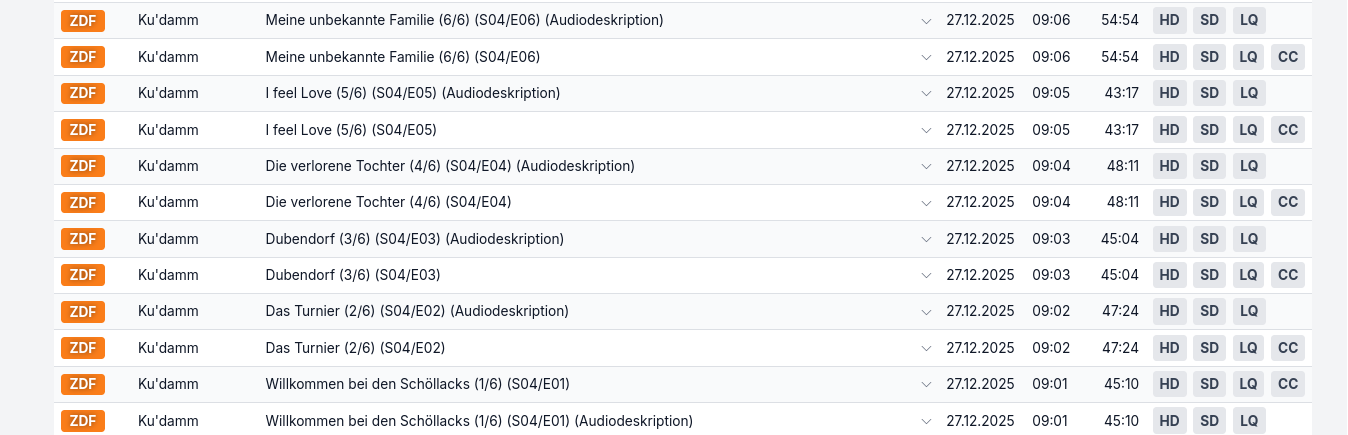
Task: Open subtitles CC for Die verlorene Tochter (S04/E04)
Action: (1288, 202)
